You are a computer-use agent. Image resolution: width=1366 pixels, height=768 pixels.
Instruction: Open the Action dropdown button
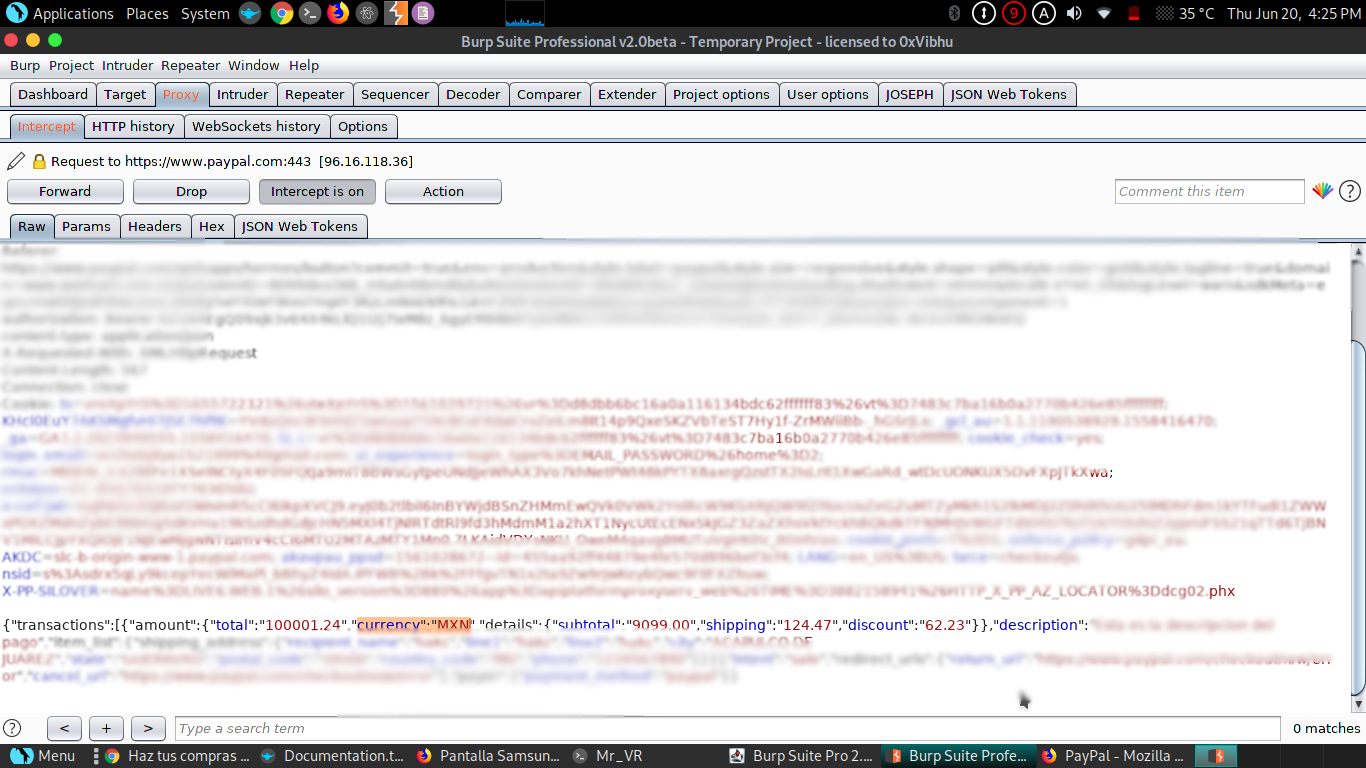coord(443,191)
